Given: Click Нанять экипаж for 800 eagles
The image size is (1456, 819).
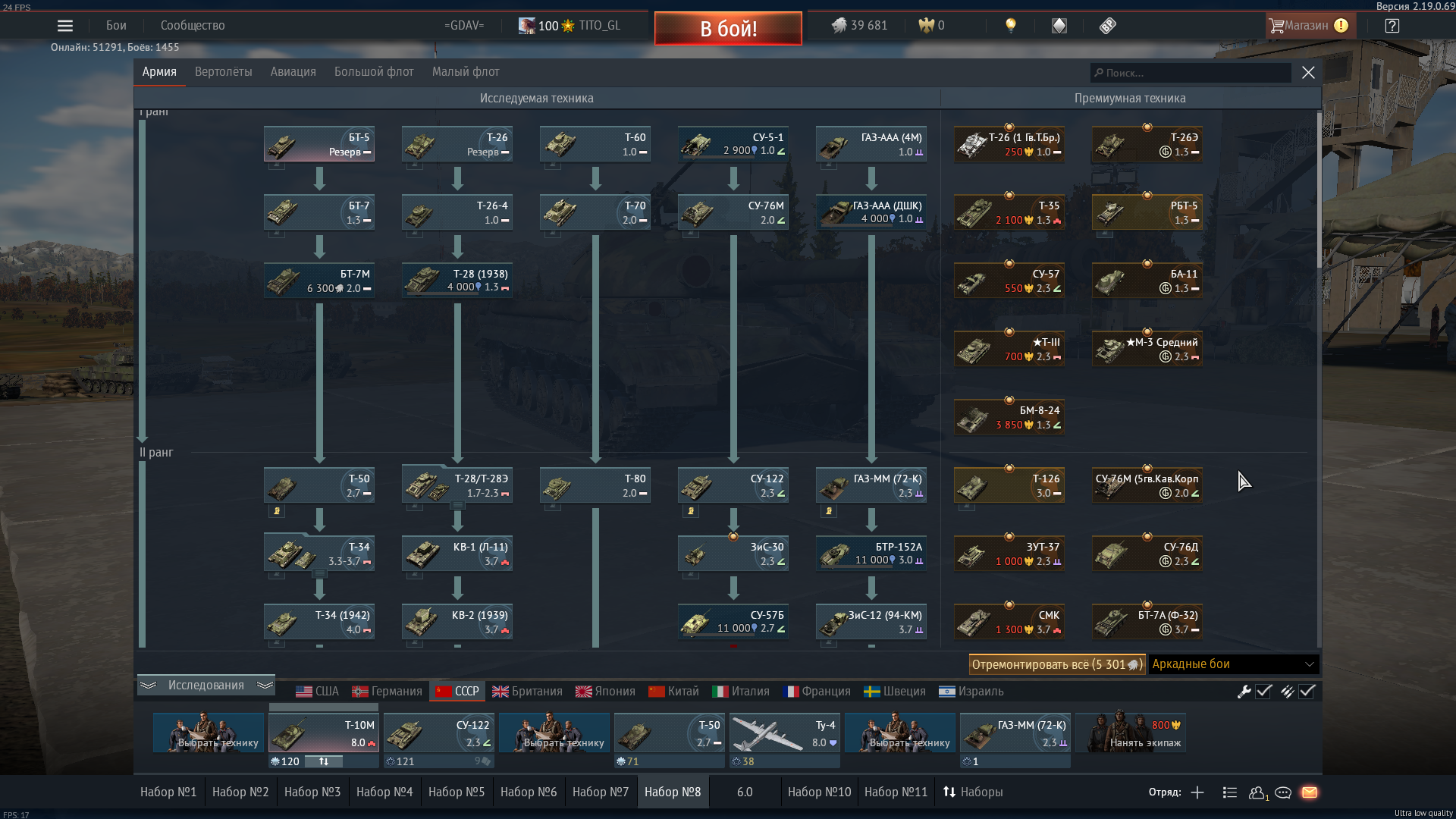Looking at the screenshot, I should [x=1131, y=733].
